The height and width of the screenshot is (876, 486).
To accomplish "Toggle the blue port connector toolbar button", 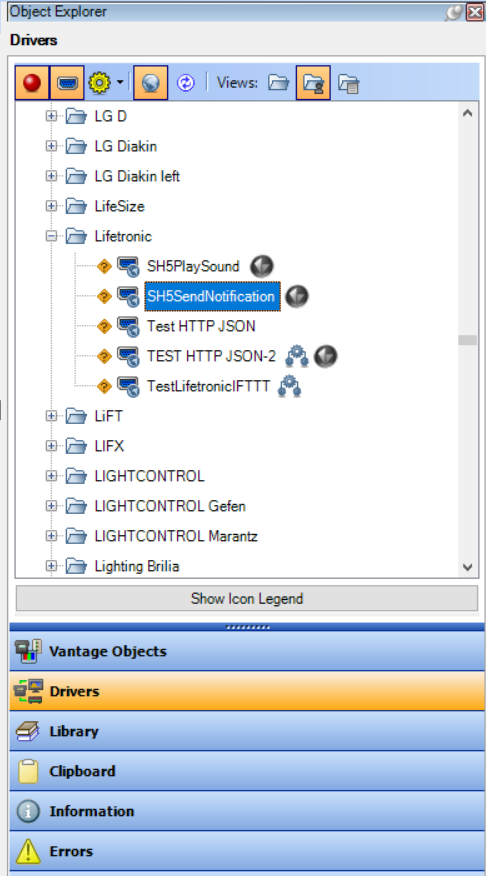I will [x=67, y=83].
